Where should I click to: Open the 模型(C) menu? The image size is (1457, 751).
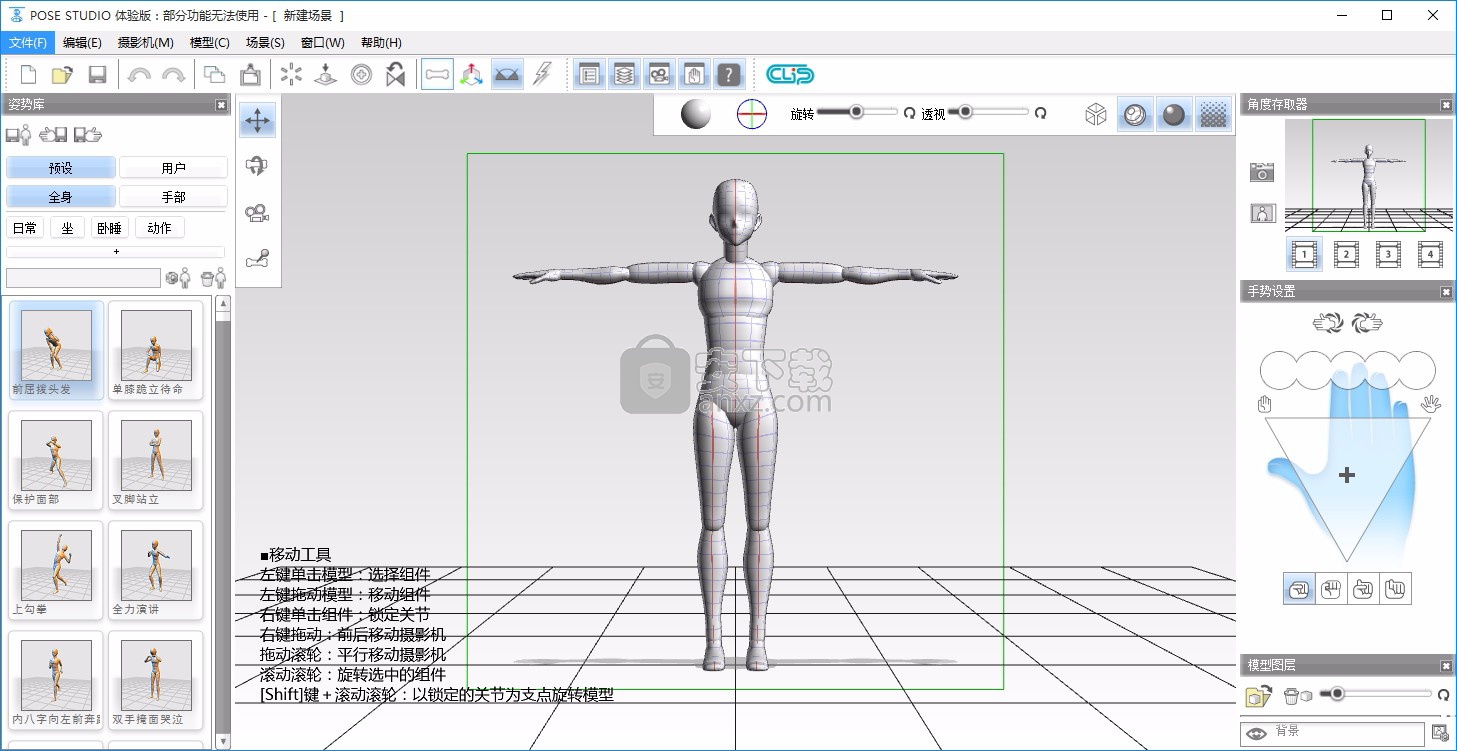click(210, 43)
